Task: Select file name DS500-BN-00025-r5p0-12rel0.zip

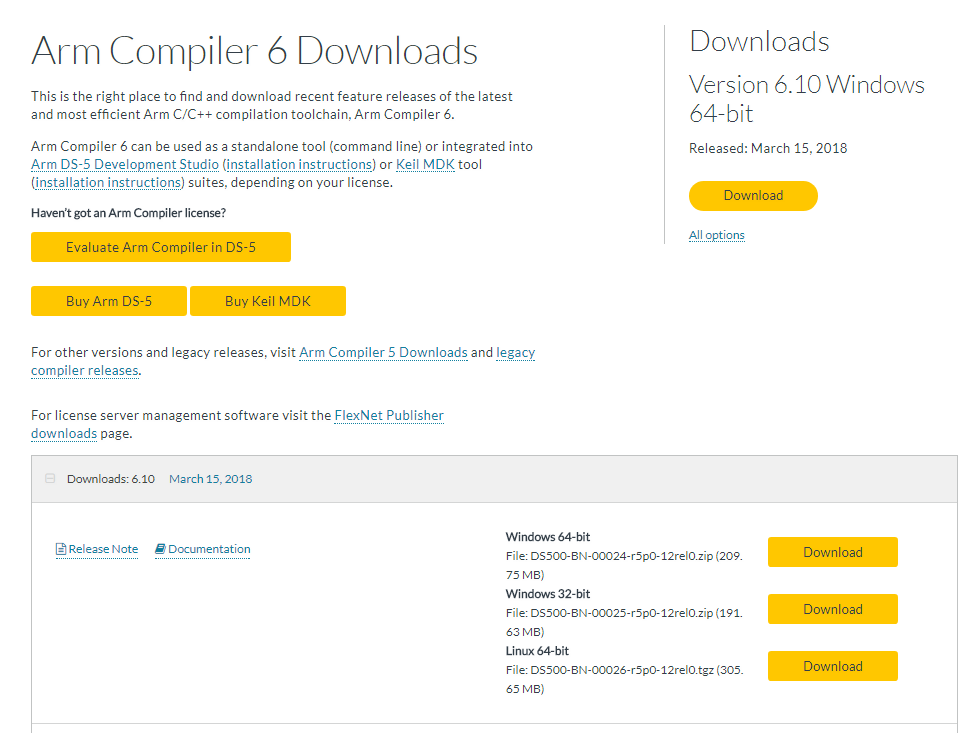Action: coord(622,613)
